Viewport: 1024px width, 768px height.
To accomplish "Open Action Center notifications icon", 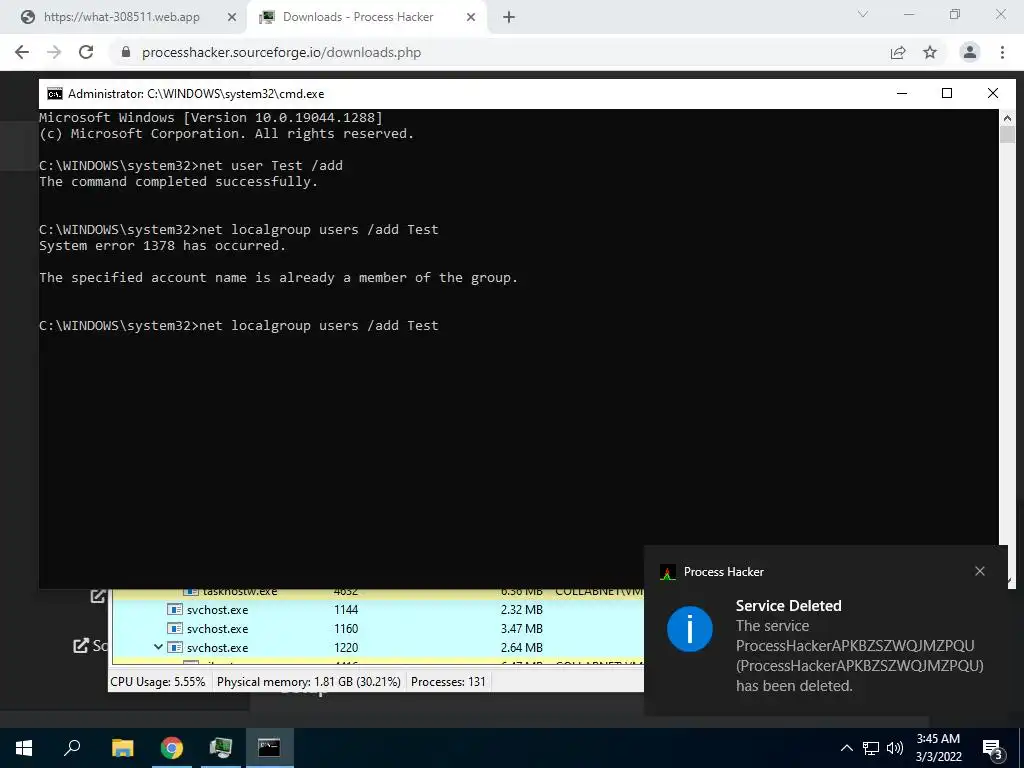I will 993,749.
